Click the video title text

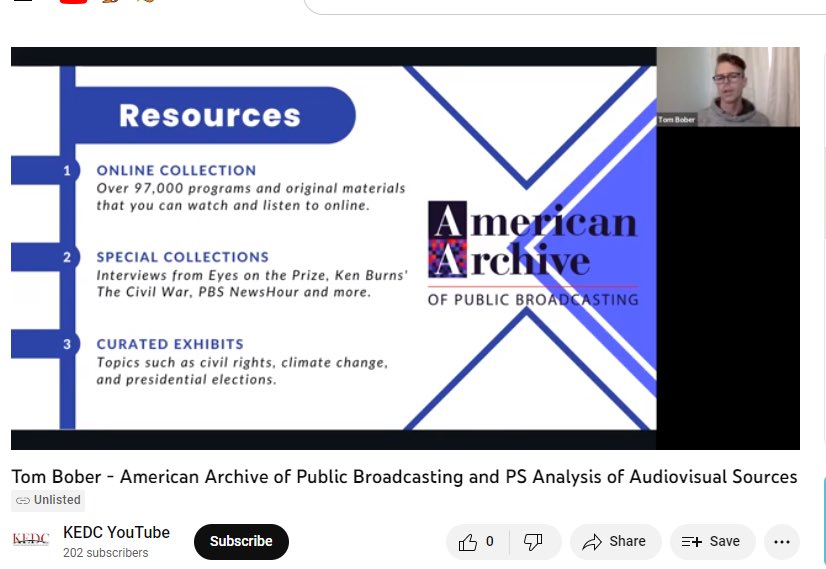click(x=404, y=477)
